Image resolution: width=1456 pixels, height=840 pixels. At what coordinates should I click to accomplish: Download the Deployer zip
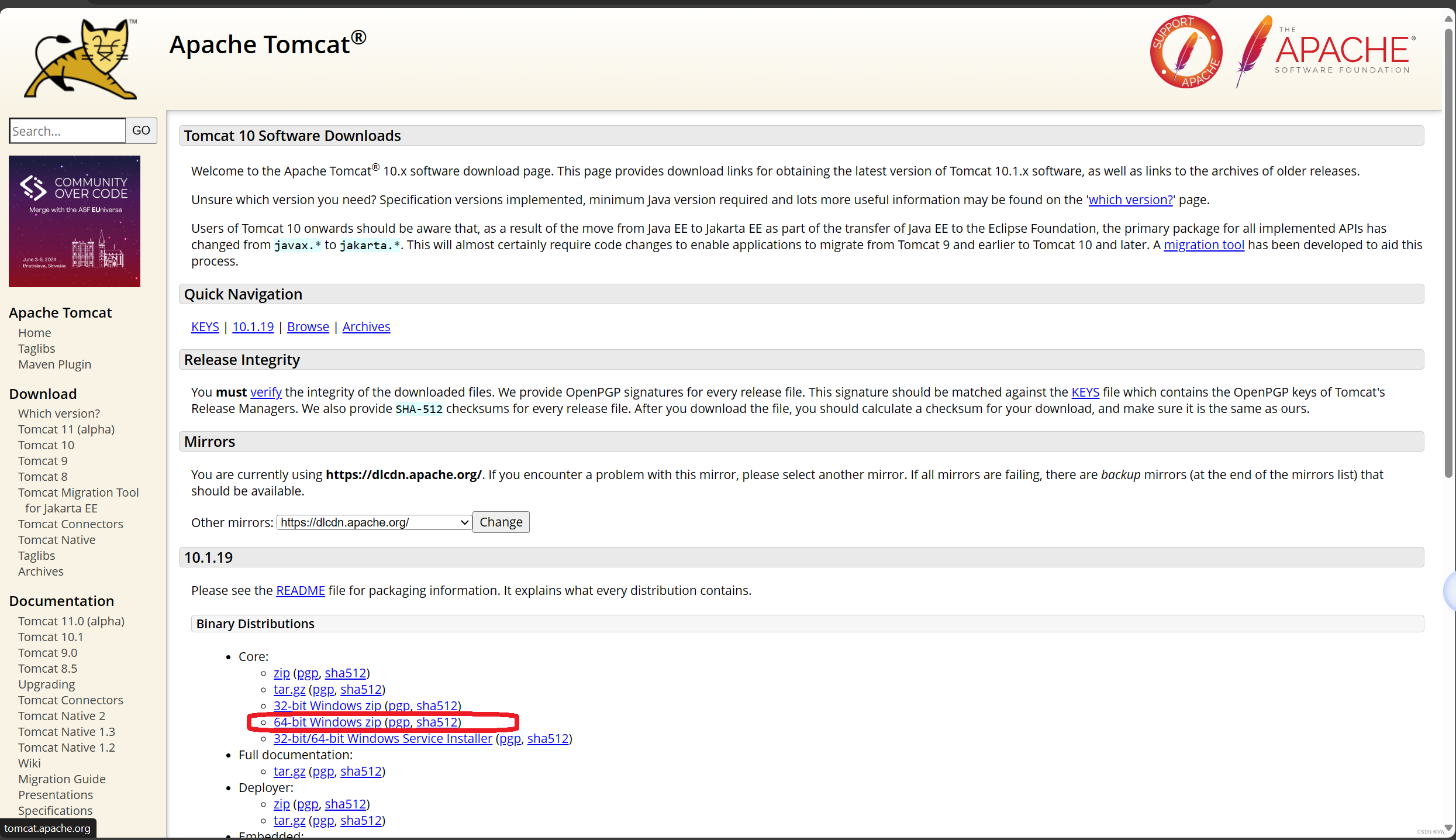pos(282,804)
